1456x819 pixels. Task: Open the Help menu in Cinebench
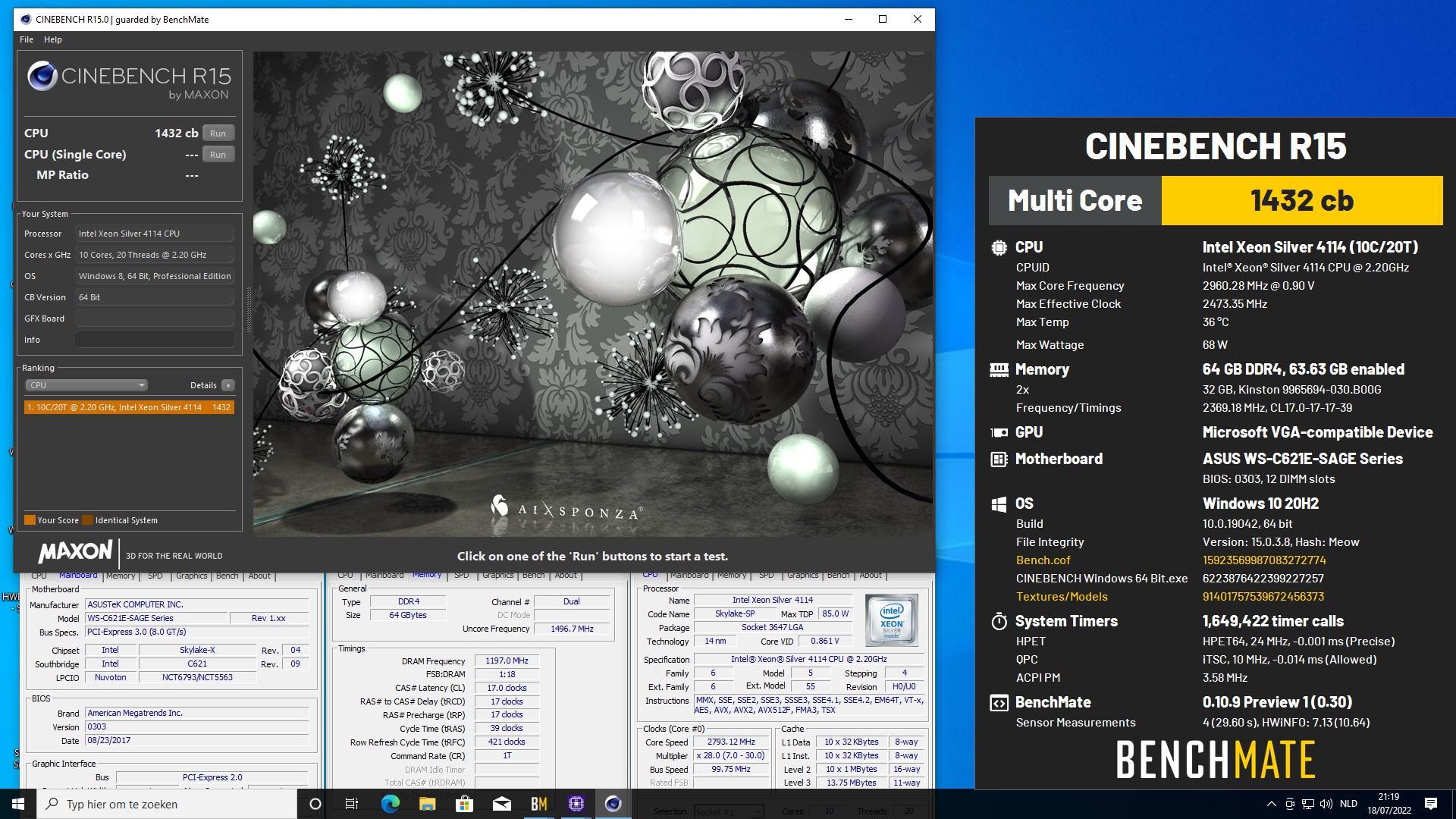pos(53,39)
